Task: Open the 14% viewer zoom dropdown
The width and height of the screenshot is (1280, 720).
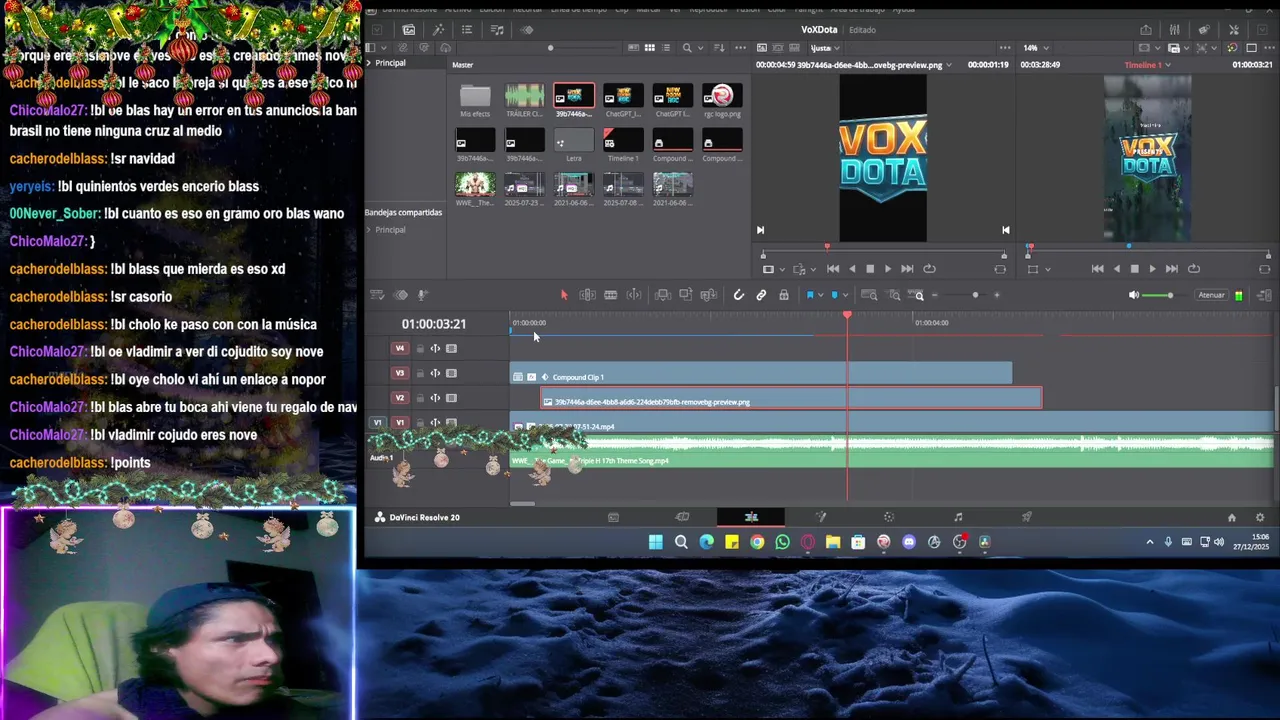Action: 1046,48
